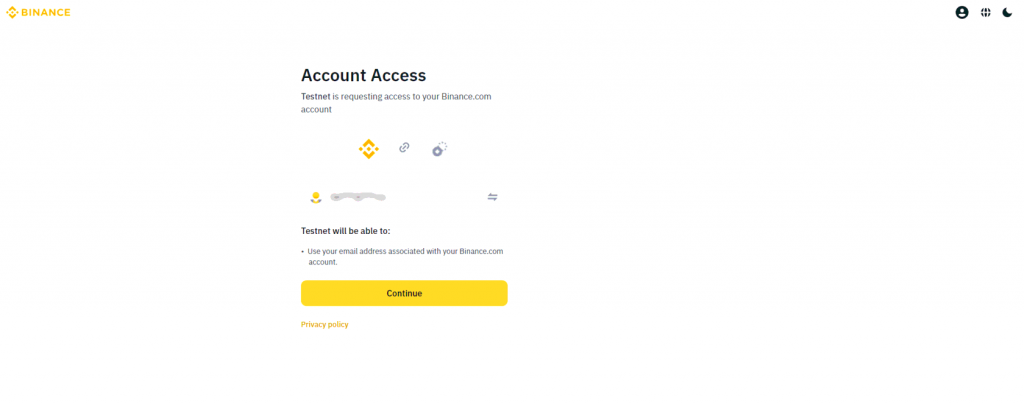This screenshot has height=404, width=1024.
Task: Open the language globe selector
Action: (985, 13)
